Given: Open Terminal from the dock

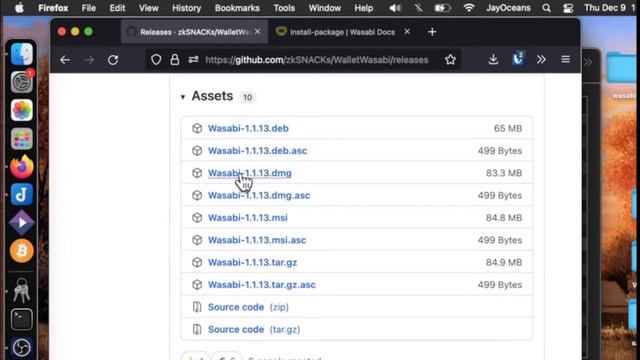Looking at the screenshot, I should click(x=22, y=319).
